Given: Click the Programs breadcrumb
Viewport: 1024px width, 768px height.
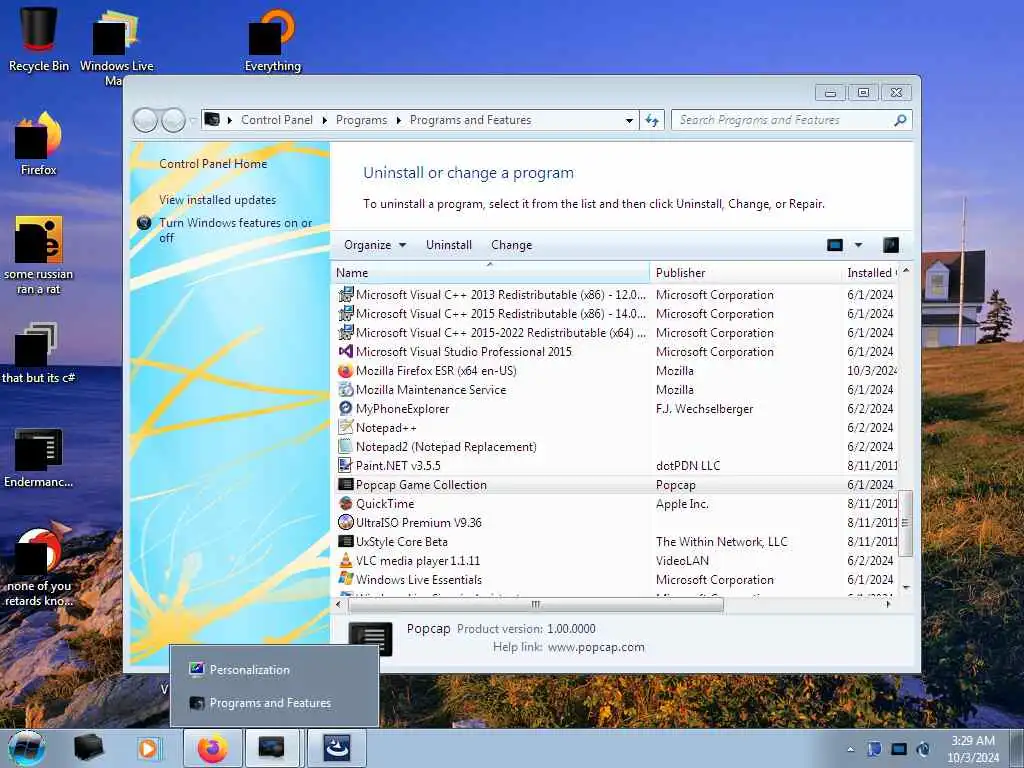Looking at the screenshot, I should [x=361, y=120].
